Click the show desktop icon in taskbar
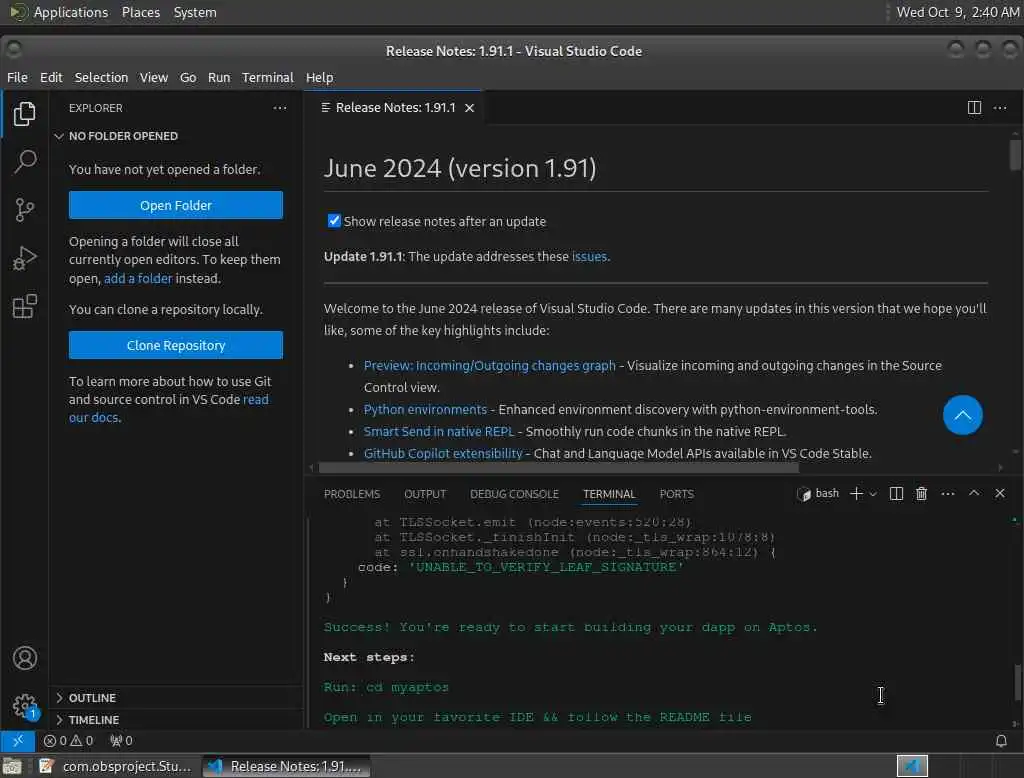1024x778 pixels. (12, 766)
